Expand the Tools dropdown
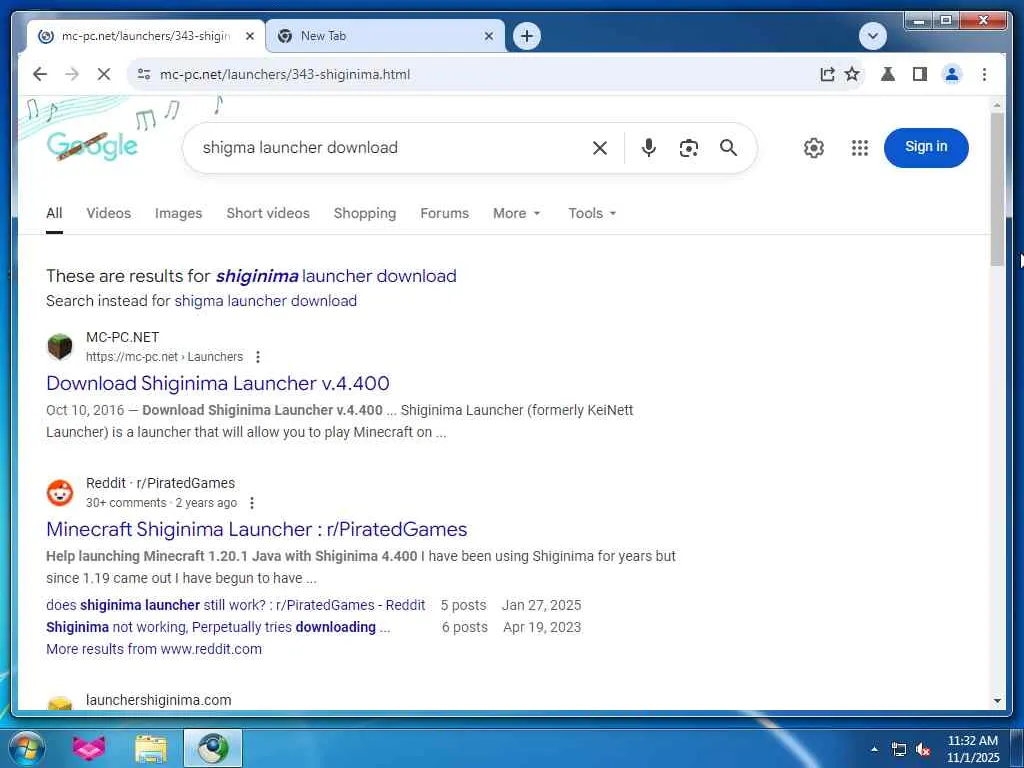Image resolution: width=1024 pixels, height=768 pixels. (592, 213)
